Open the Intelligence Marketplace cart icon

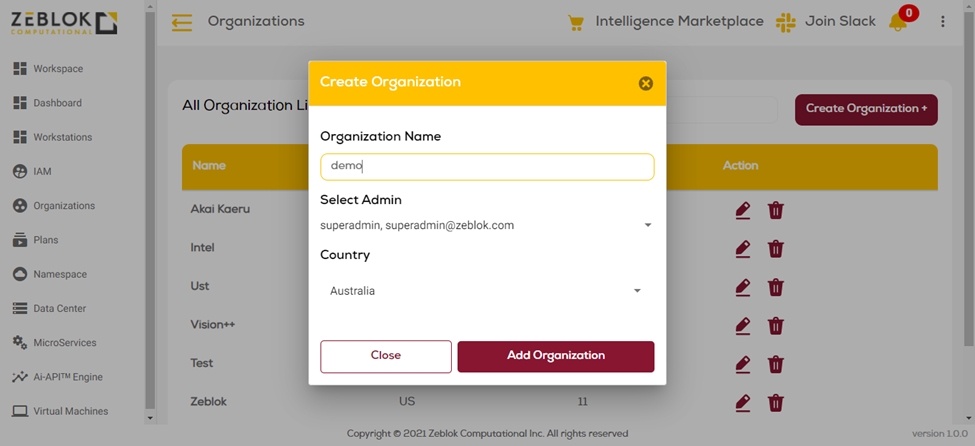pos(575,22)
